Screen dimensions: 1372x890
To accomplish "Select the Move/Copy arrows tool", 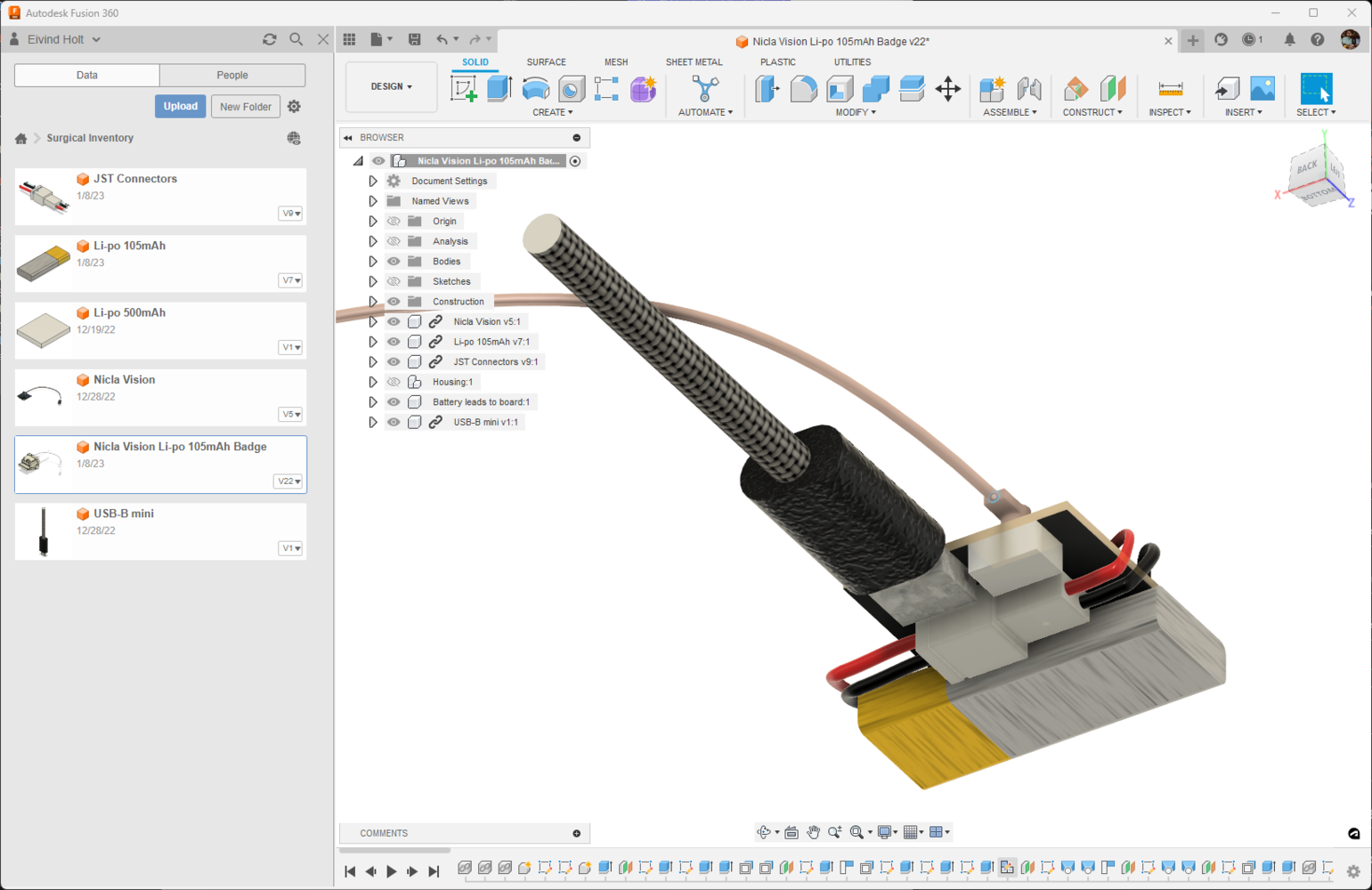I will point(948,88).
